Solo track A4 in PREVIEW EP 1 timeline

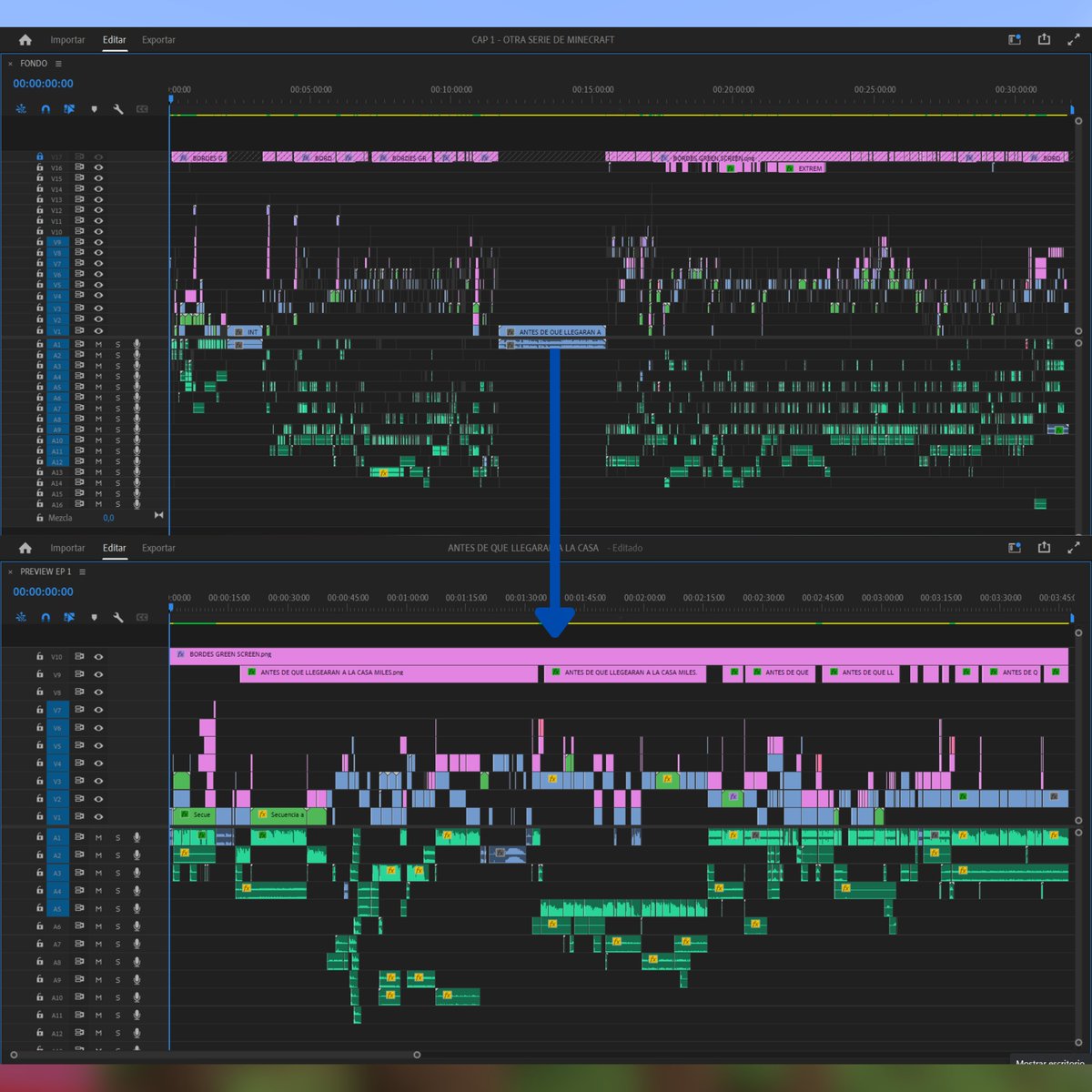pyautogui.click(x=117, y=891)
